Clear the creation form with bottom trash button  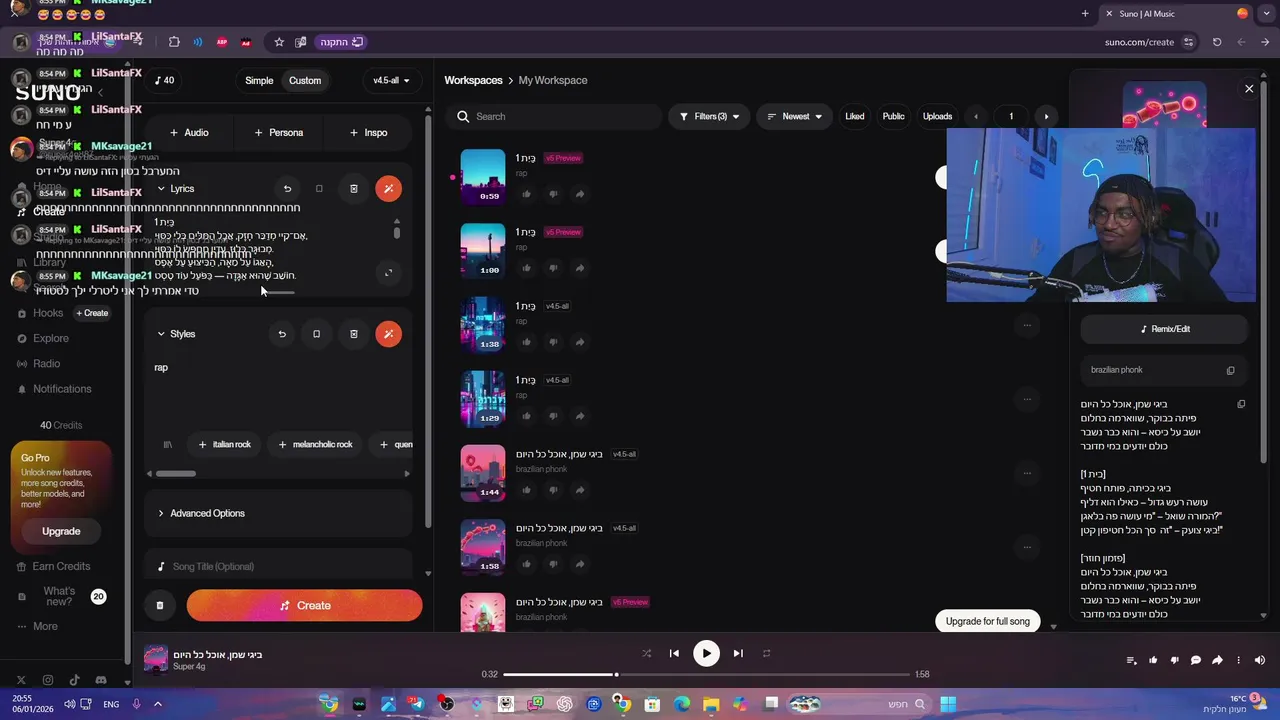click(160, 605)
